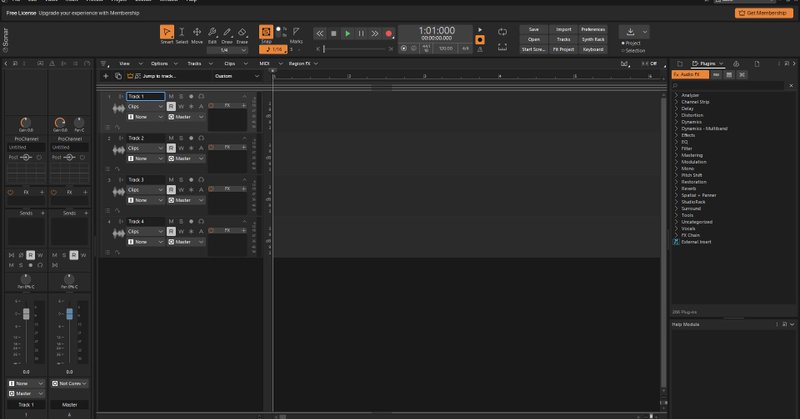Screen dimensions: 800x419
Task: Click the metronome icon under the time display
Action: [480, 50]
